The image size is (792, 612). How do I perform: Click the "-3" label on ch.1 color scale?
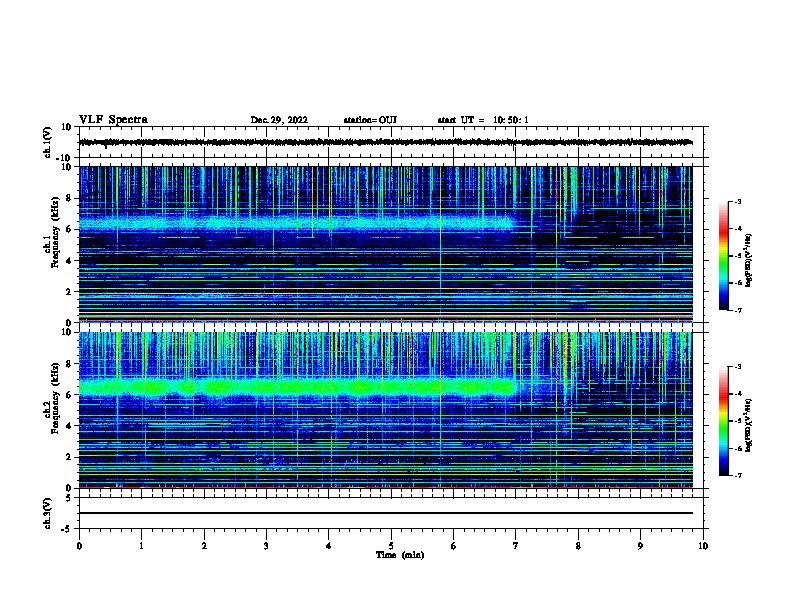click(x=738, y=201)
